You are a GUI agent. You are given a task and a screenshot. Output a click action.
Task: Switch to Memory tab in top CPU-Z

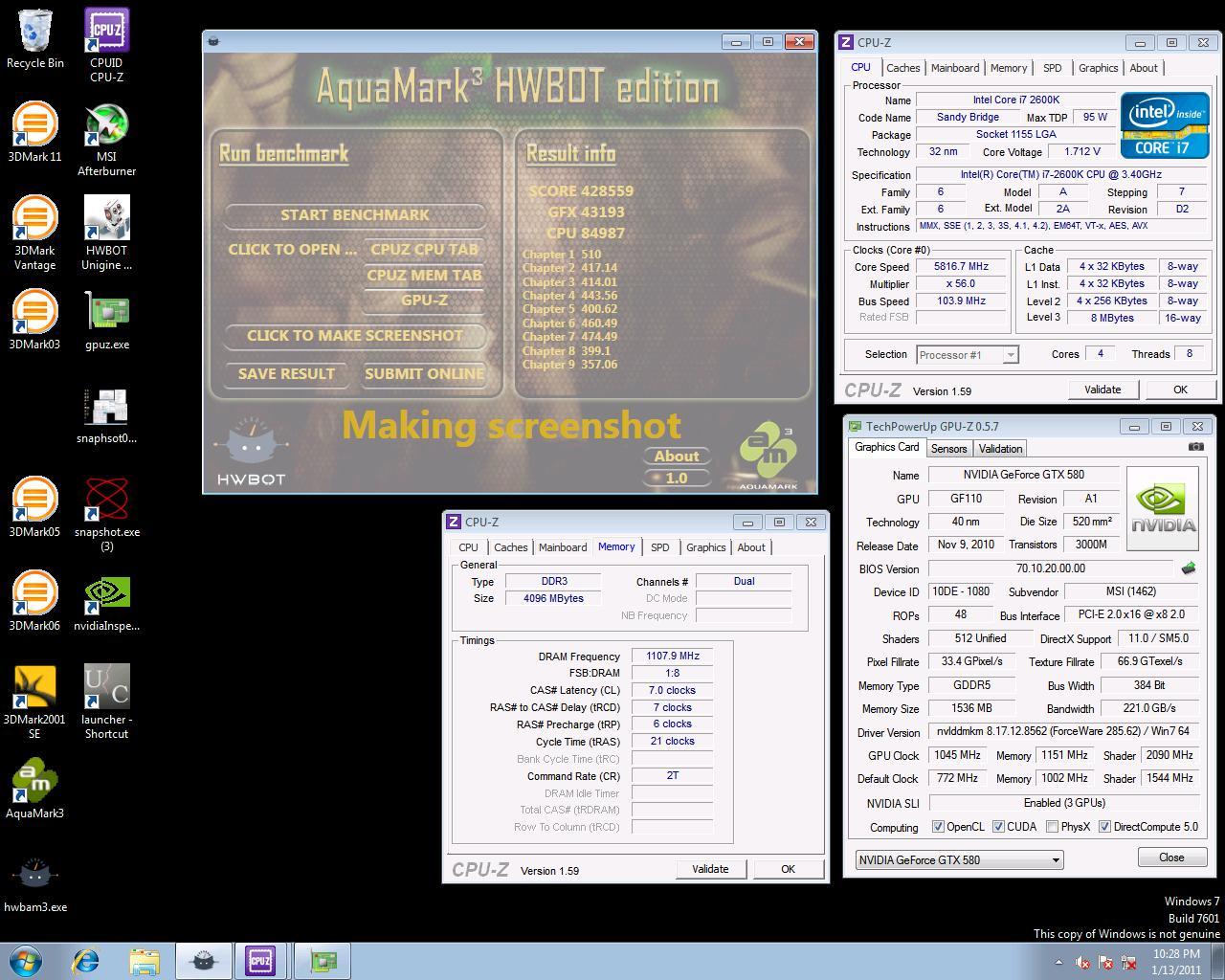[1009, 68]
